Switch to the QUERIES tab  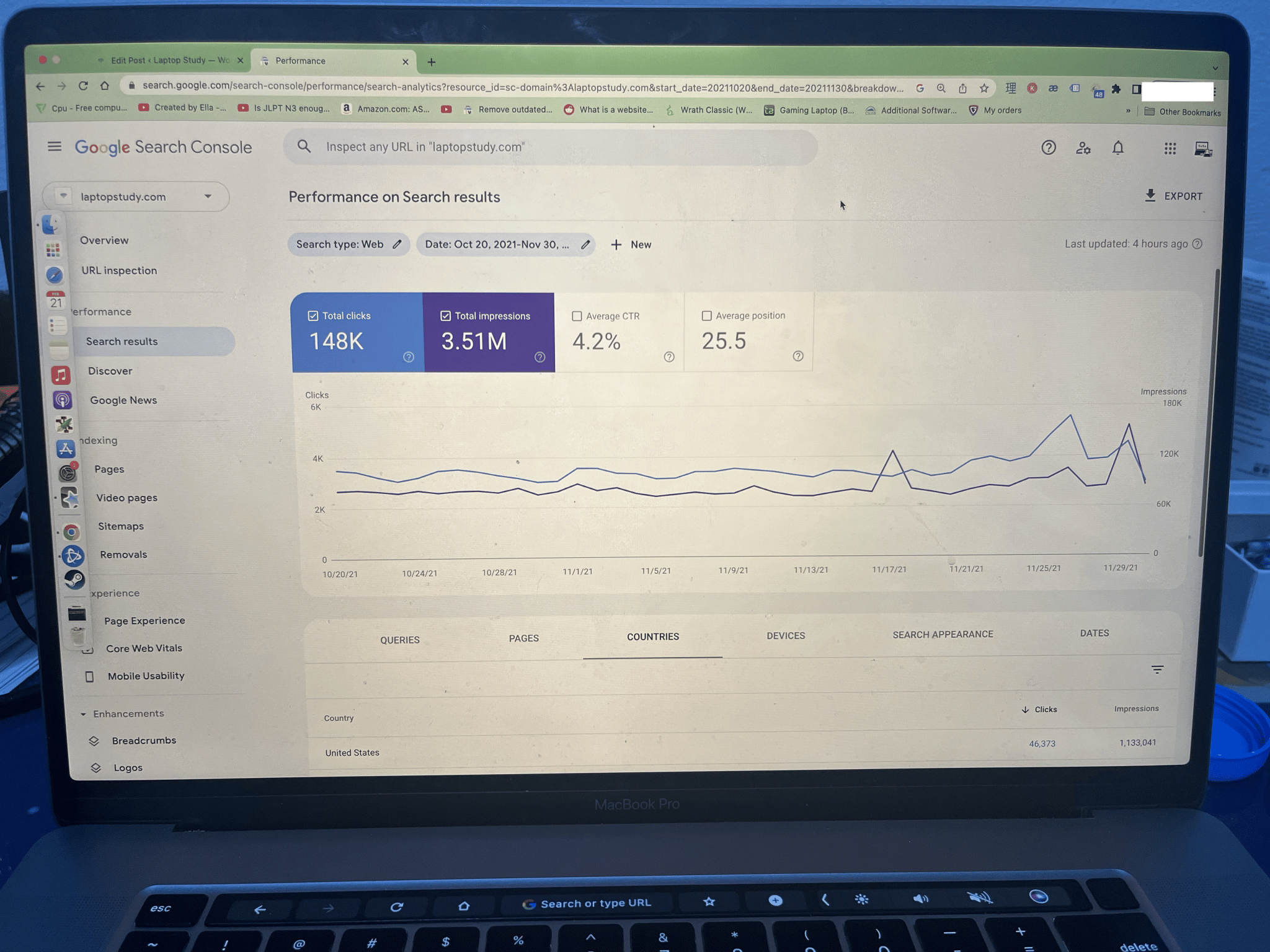(399, 640)
